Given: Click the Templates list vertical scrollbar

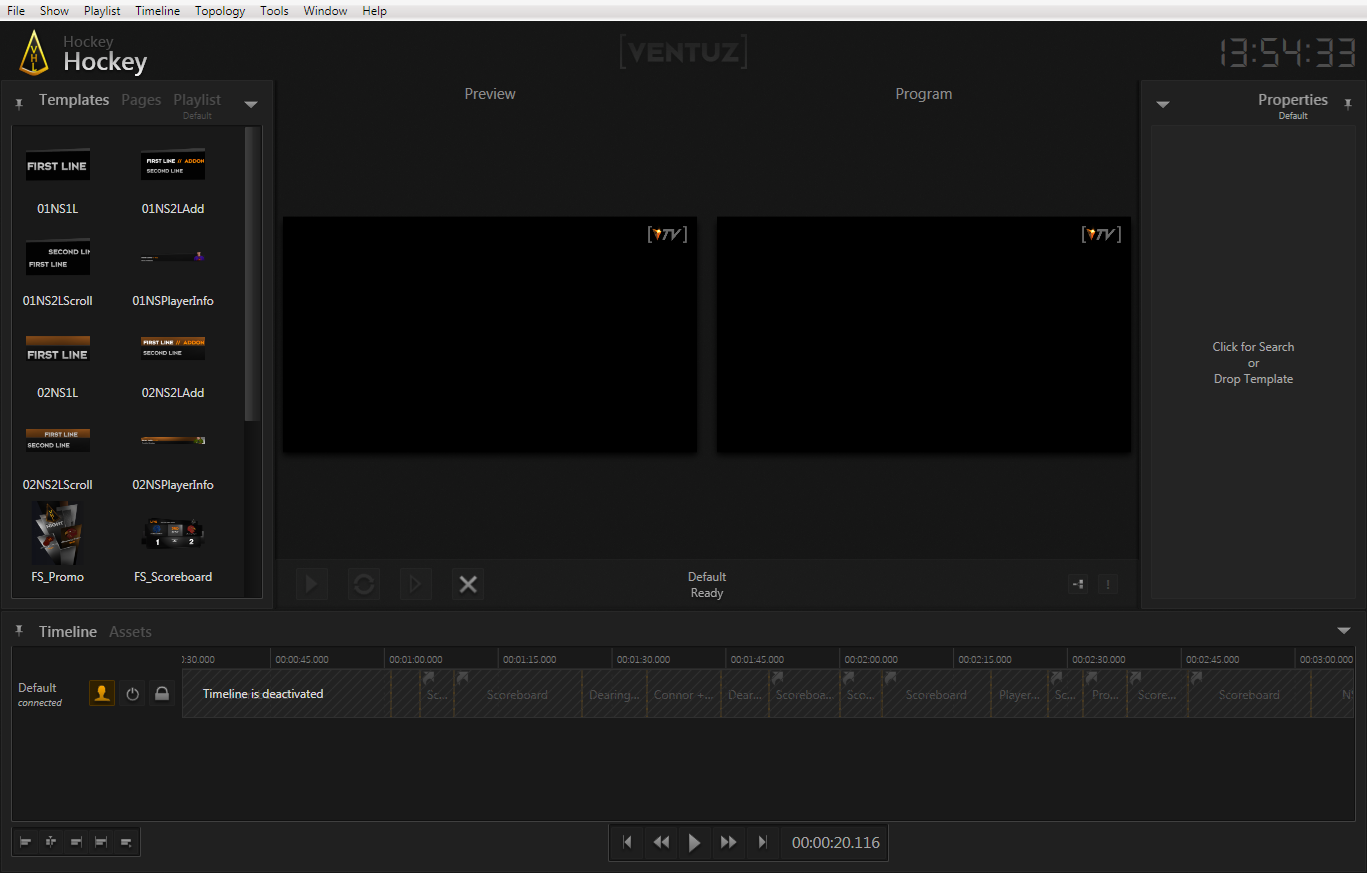Looking at the screenshot, I should click(x=252, y=270).
